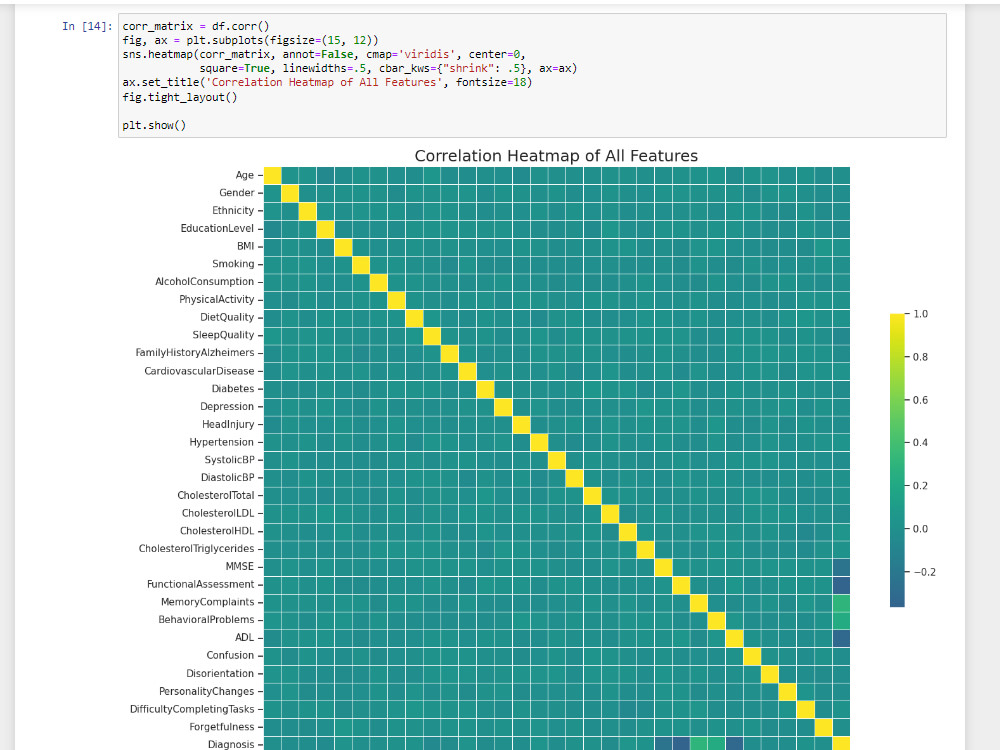
Task: Click the yellow diagonal cell in Diagnosis row
Action: [841, 744]
